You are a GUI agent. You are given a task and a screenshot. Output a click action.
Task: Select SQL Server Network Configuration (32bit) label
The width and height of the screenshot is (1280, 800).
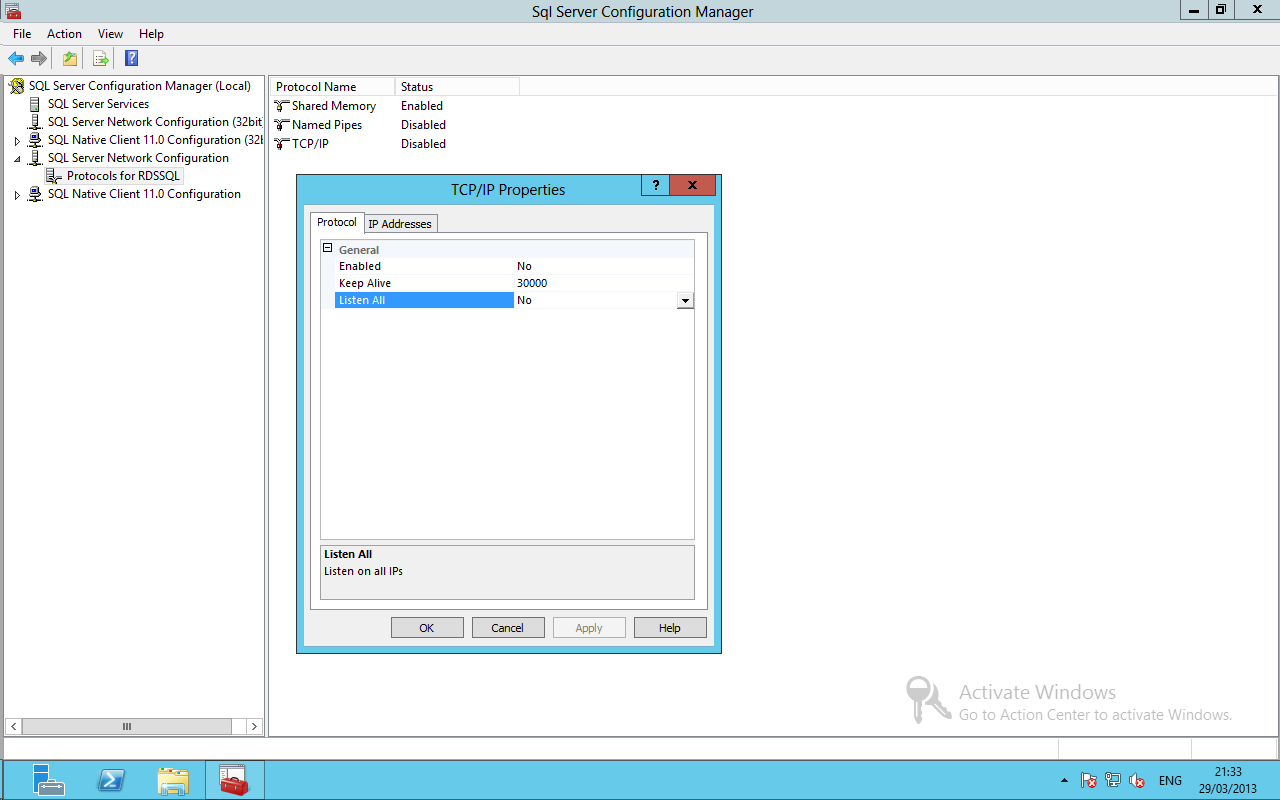click(154, 122)
